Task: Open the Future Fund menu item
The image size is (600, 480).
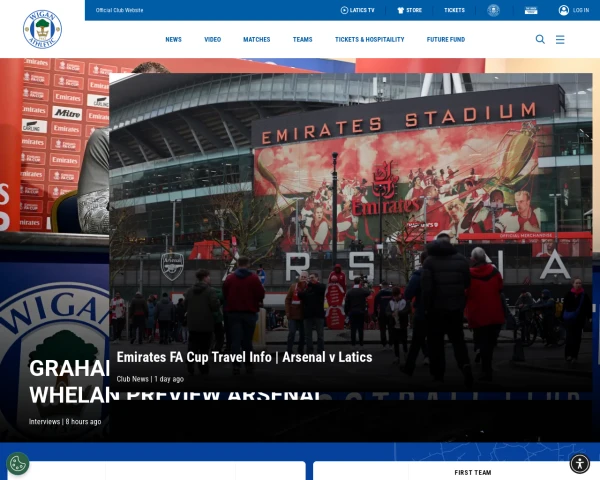Action: point(446,39)
